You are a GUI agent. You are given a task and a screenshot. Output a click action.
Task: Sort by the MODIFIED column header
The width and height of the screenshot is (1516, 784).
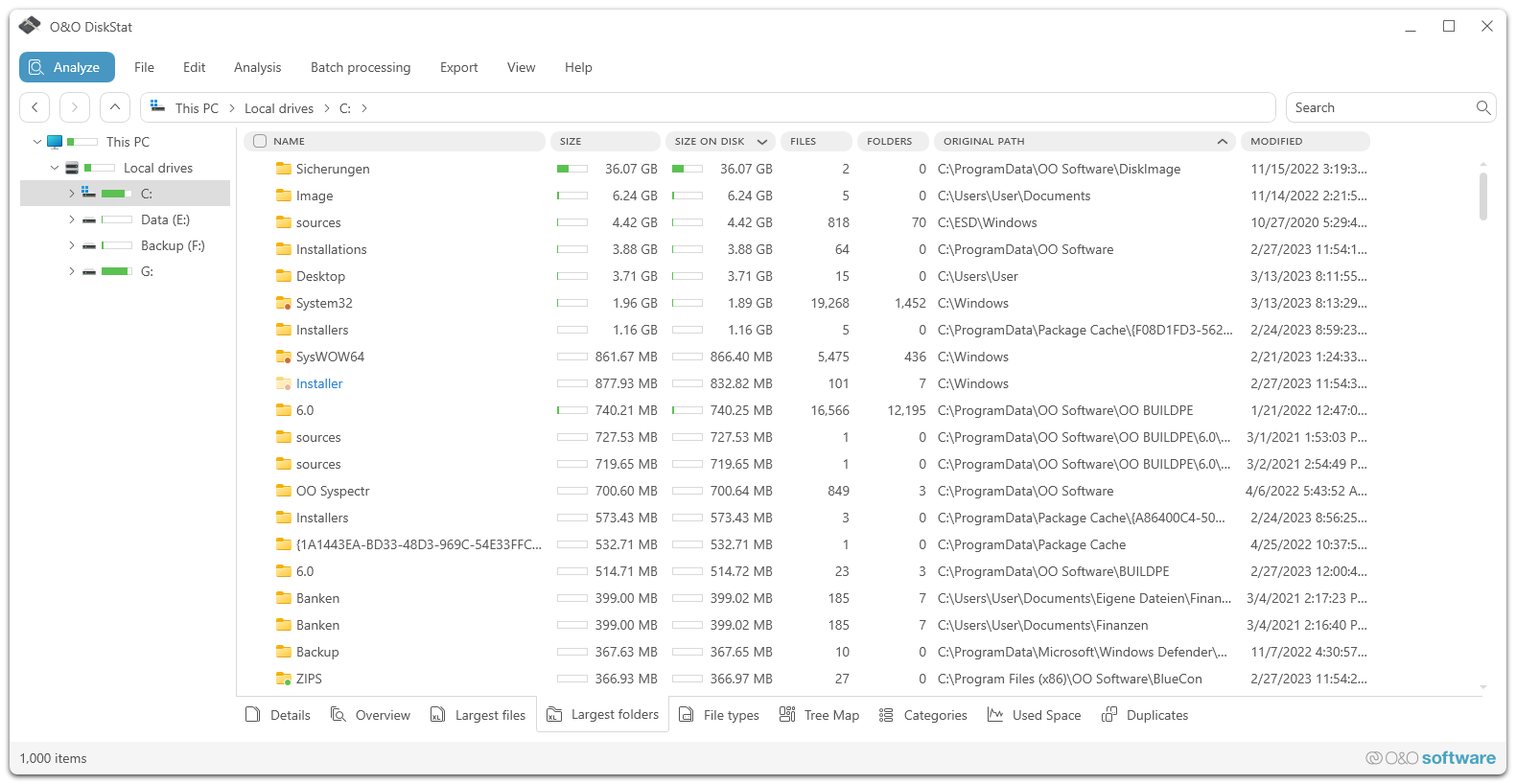[1305, 141]
